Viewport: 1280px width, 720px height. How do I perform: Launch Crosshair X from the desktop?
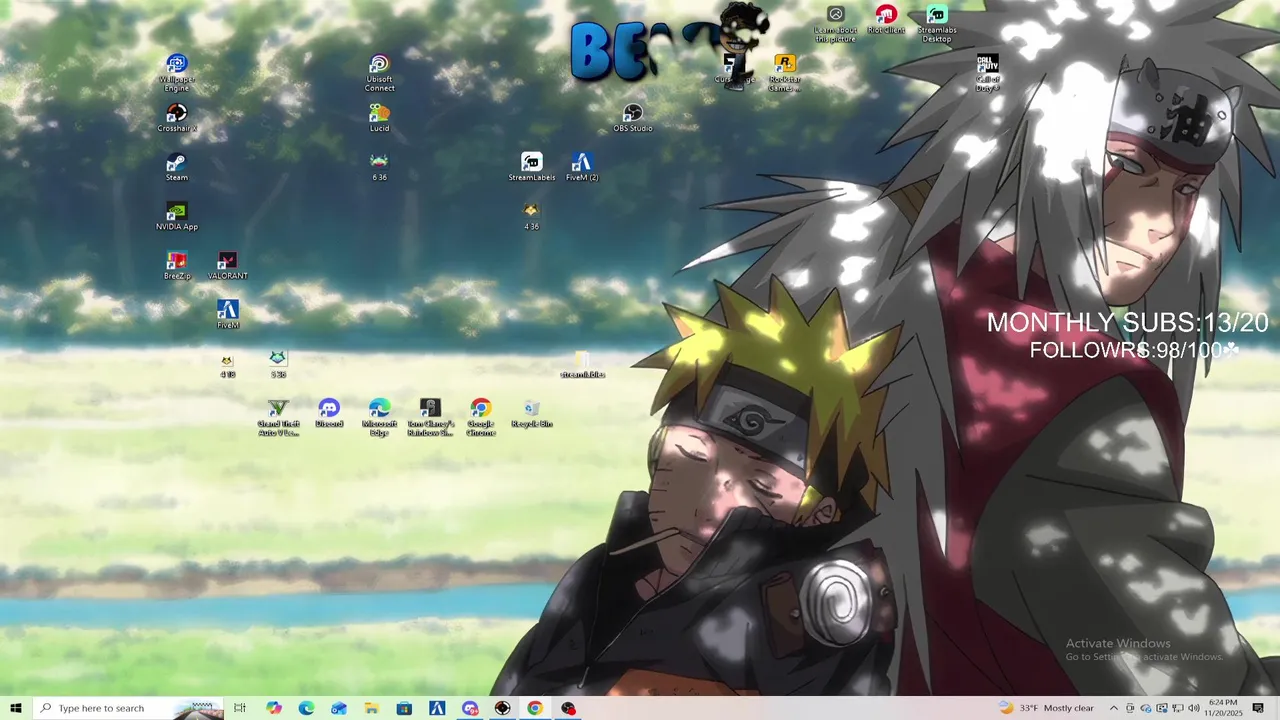click(177, 118)
